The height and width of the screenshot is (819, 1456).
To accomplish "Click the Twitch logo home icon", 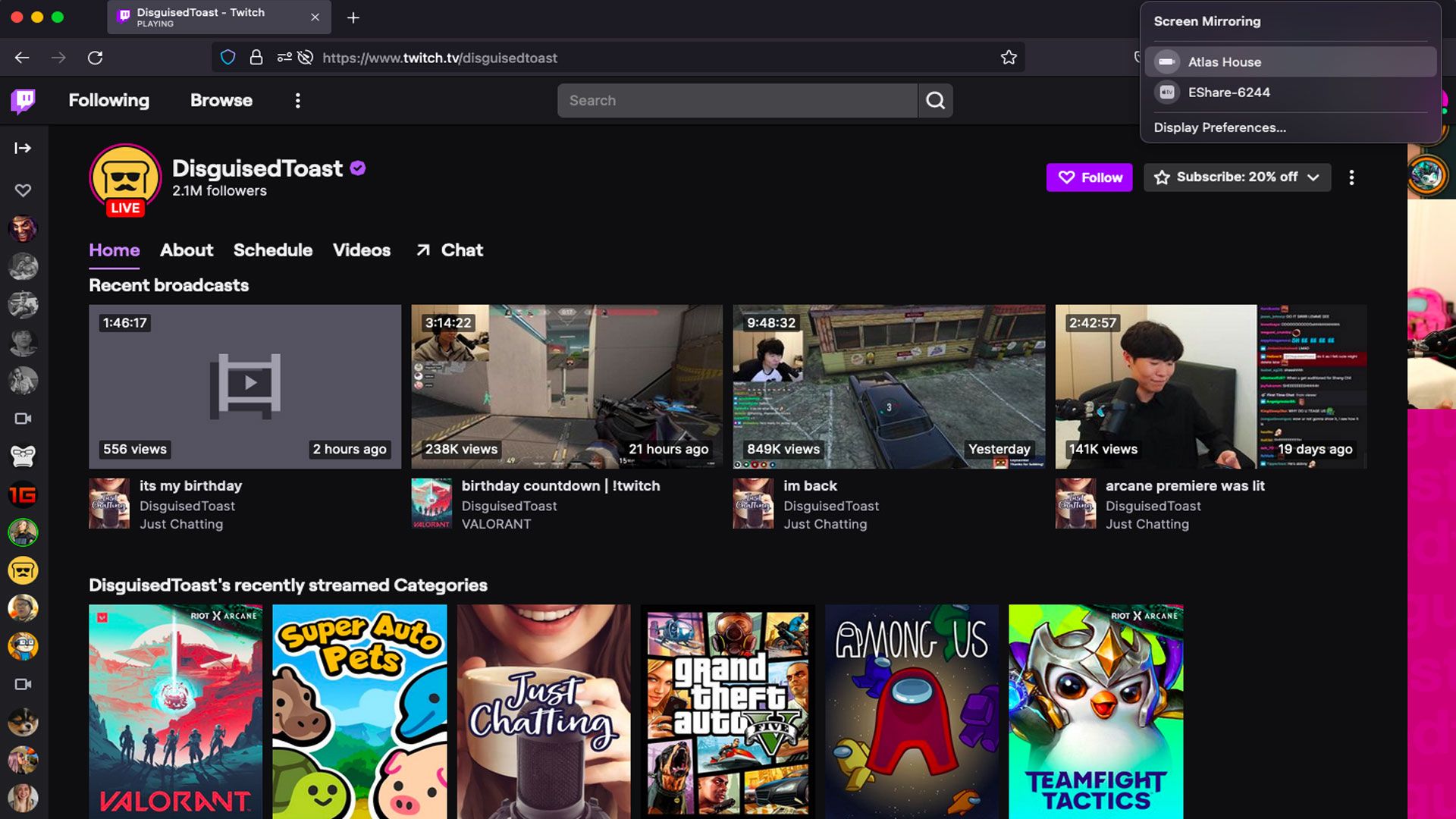I will pos(23,100).
